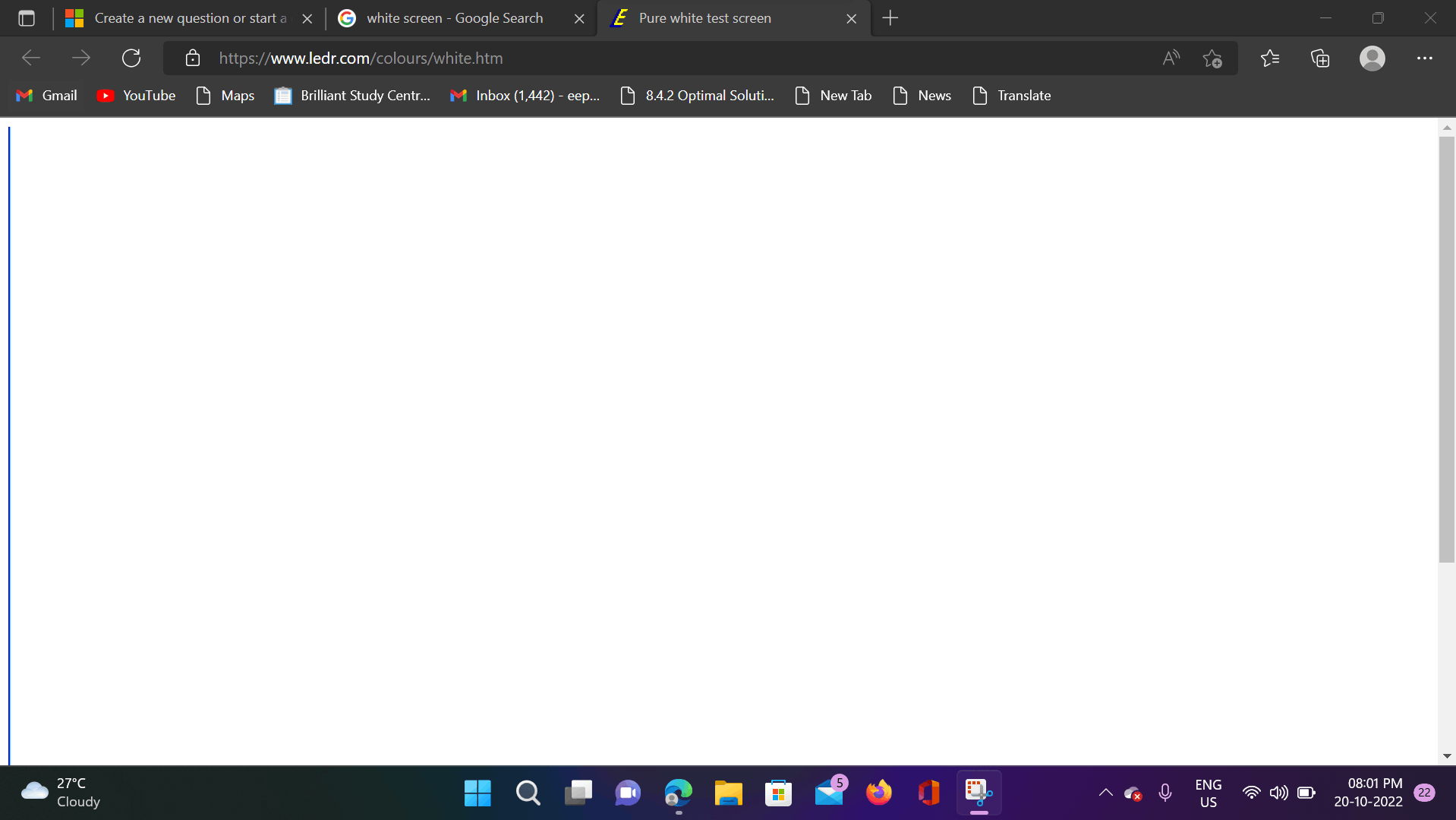Activate Read aloud icon in address bar
Screen dimensions: 1456x820
[x=1171, y=58]
